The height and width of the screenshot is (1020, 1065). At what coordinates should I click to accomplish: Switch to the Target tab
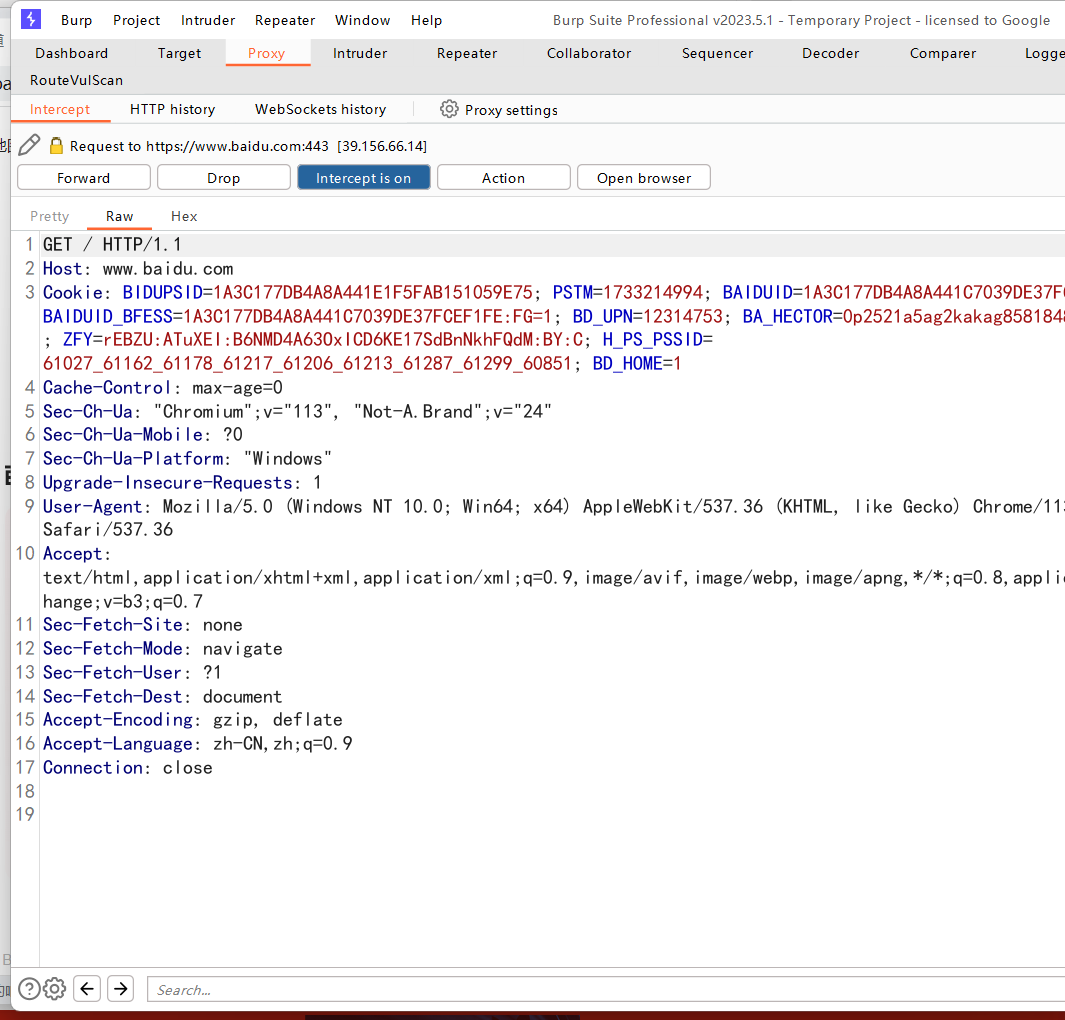tap(179, 53)
